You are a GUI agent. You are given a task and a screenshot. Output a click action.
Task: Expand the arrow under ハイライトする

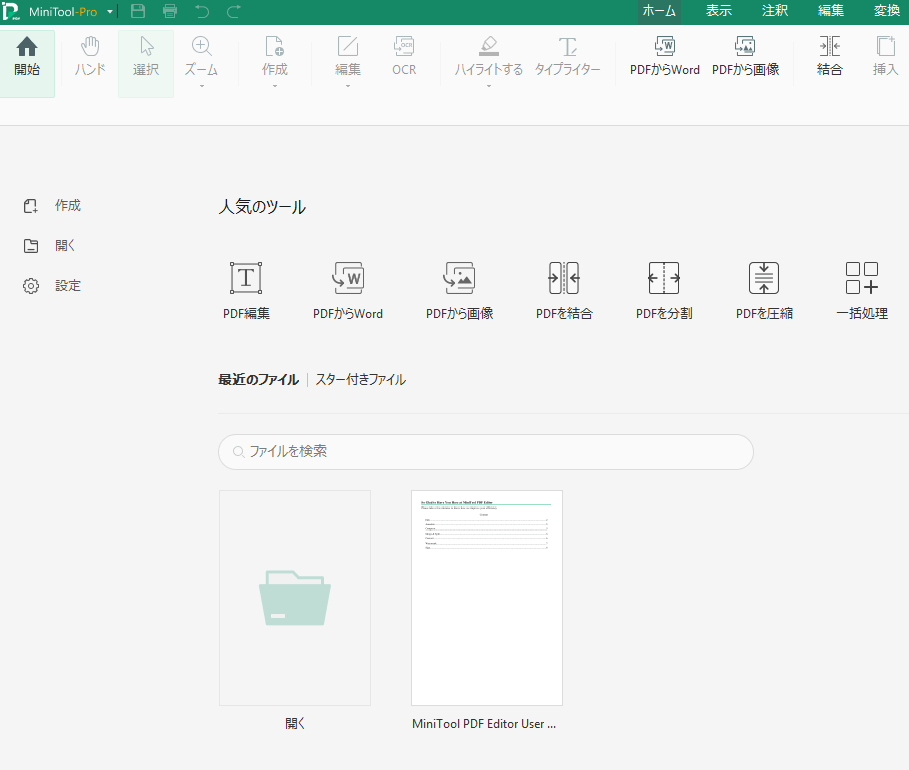pyautogui.click(x=489, y=86)
